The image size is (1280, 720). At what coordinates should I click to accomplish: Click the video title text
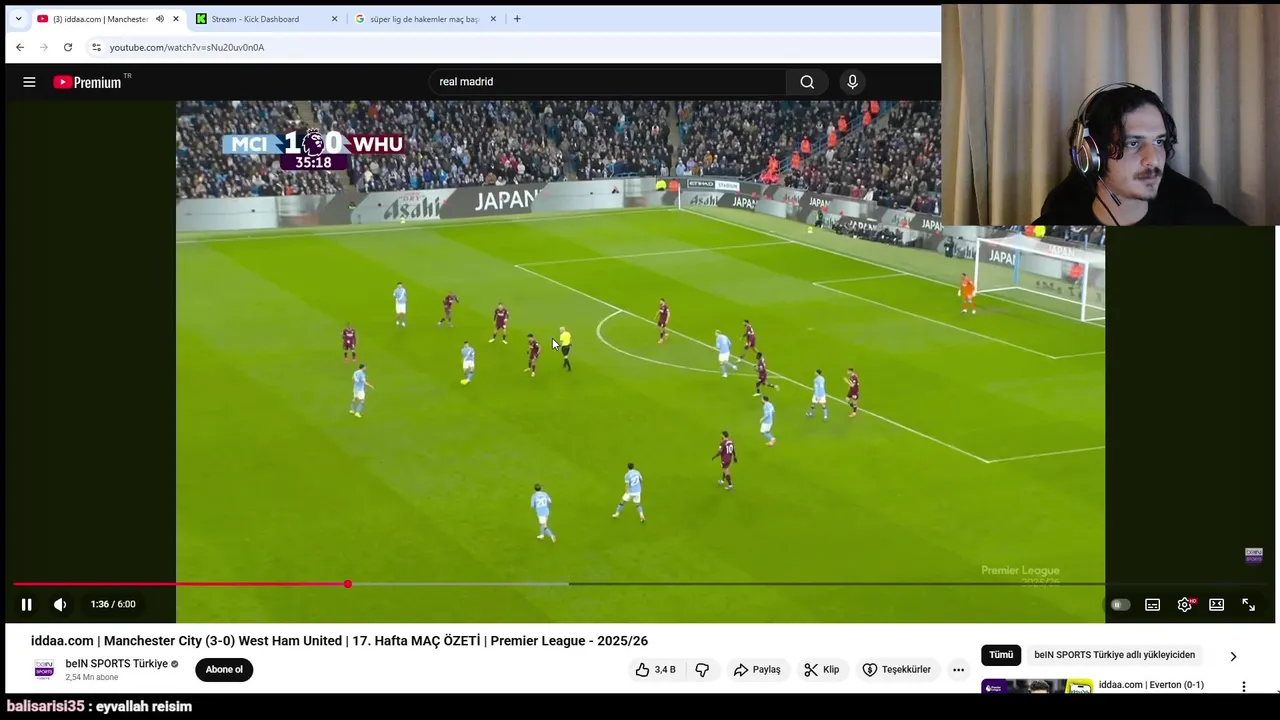tap(339, 641)
